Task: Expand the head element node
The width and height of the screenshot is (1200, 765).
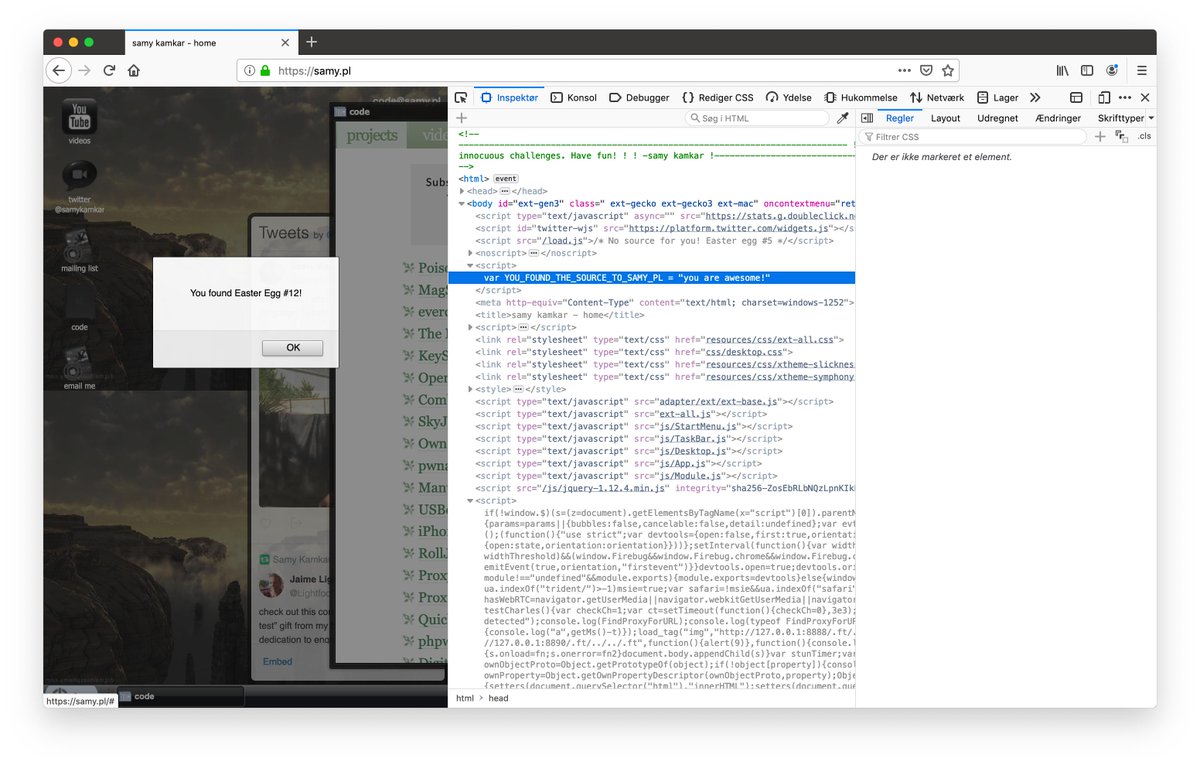Action: click(x=462, y=191)
